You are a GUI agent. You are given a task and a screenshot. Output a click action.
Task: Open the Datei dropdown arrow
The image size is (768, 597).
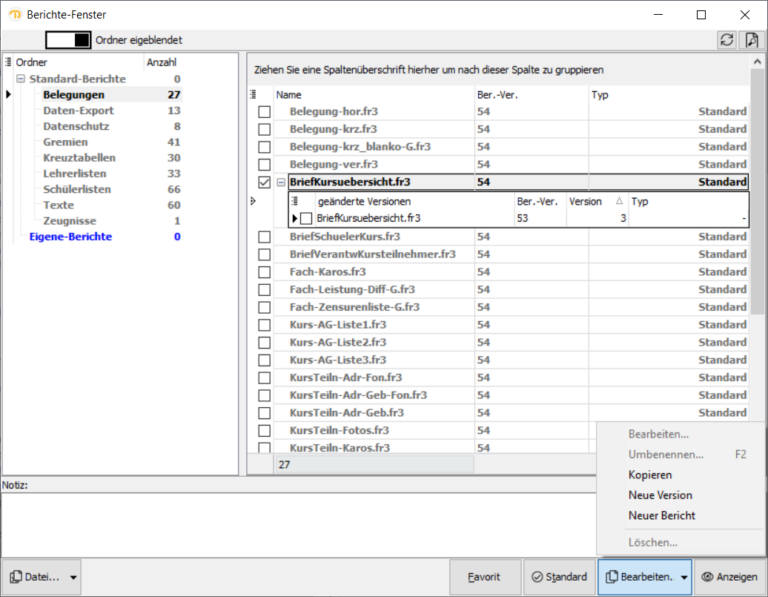pos(74,577)
